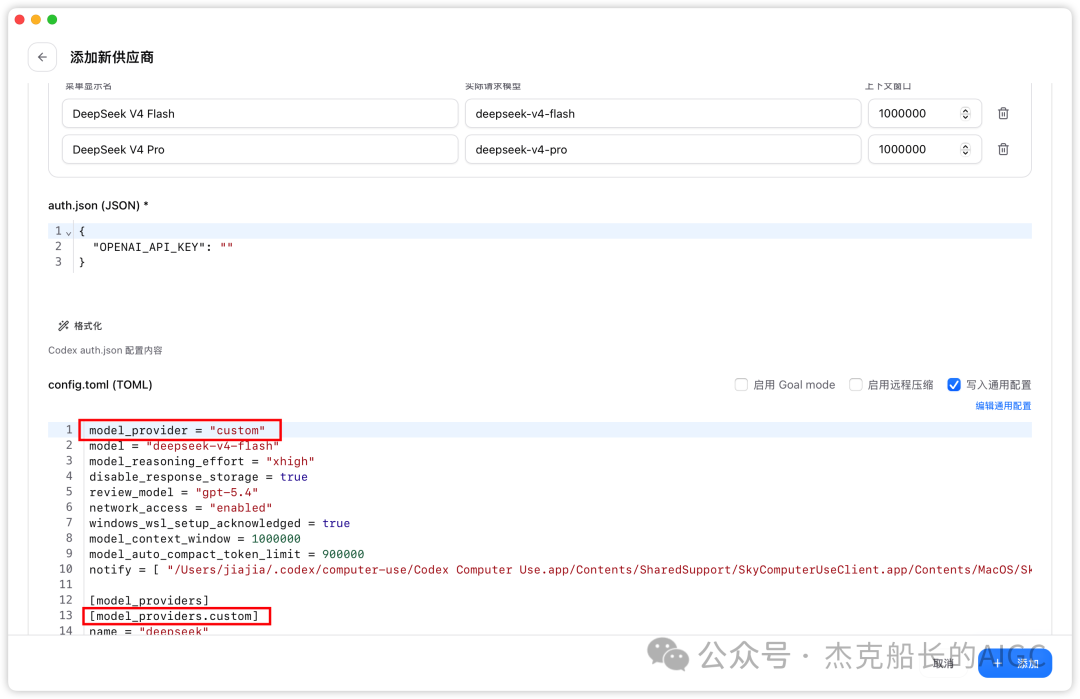
Task: Click the 格式化 format wand icon
Action: [x=63, y=326]
